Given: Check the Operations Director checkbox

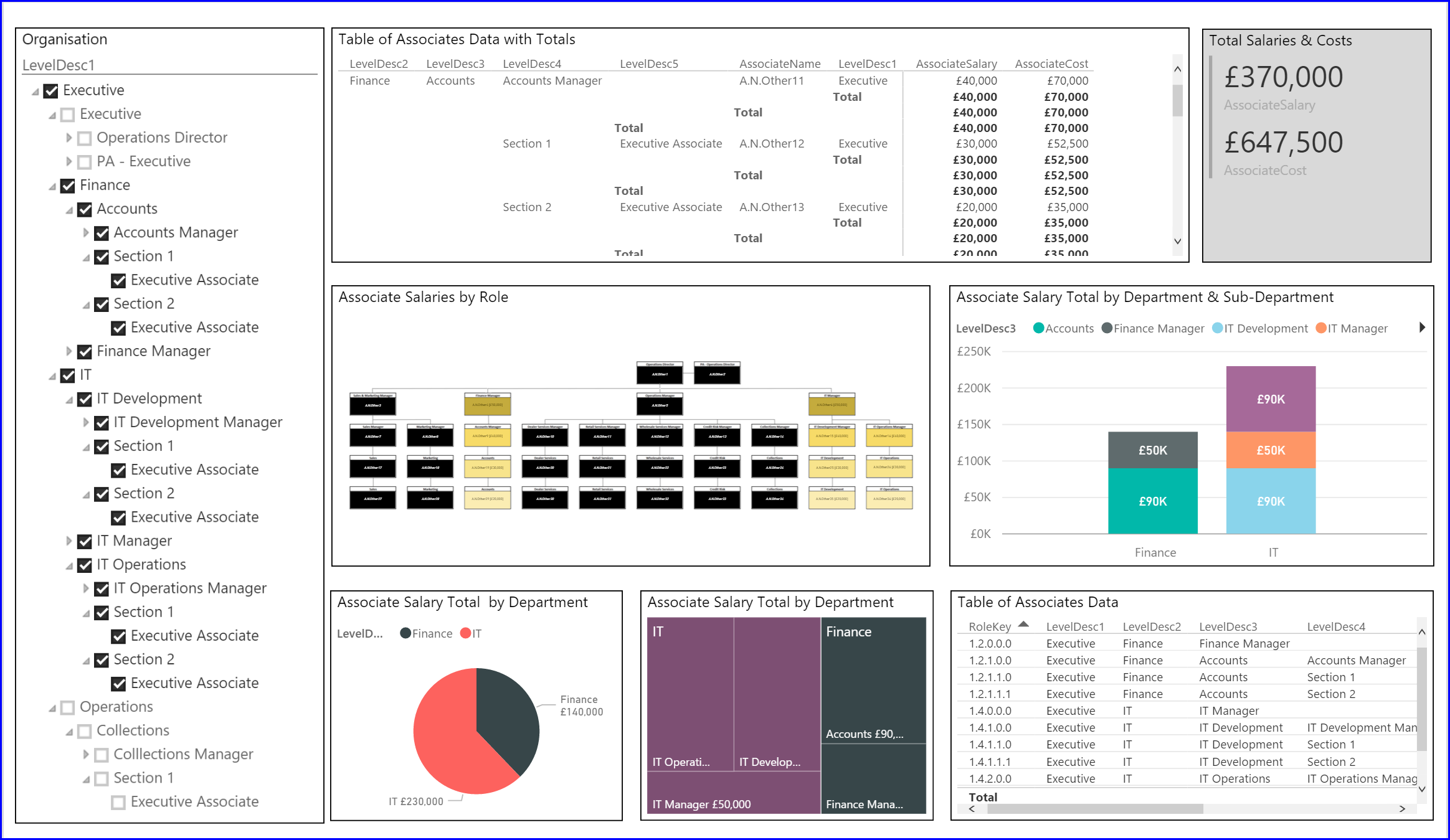Looking at the screenshot, I should [85, 138].
